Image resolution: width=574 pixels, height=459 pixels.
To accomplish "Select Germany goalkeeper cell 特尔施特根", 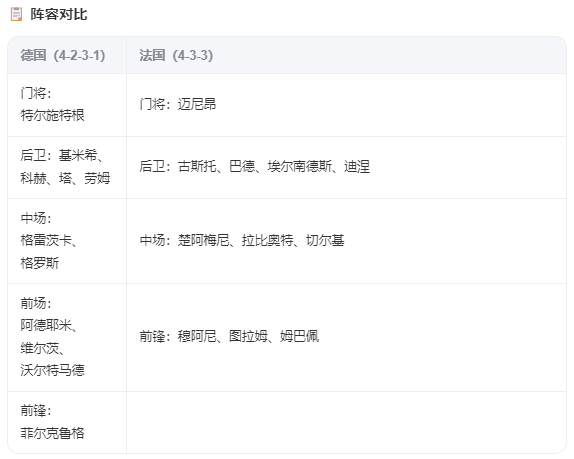I will (x=67, y=105).
